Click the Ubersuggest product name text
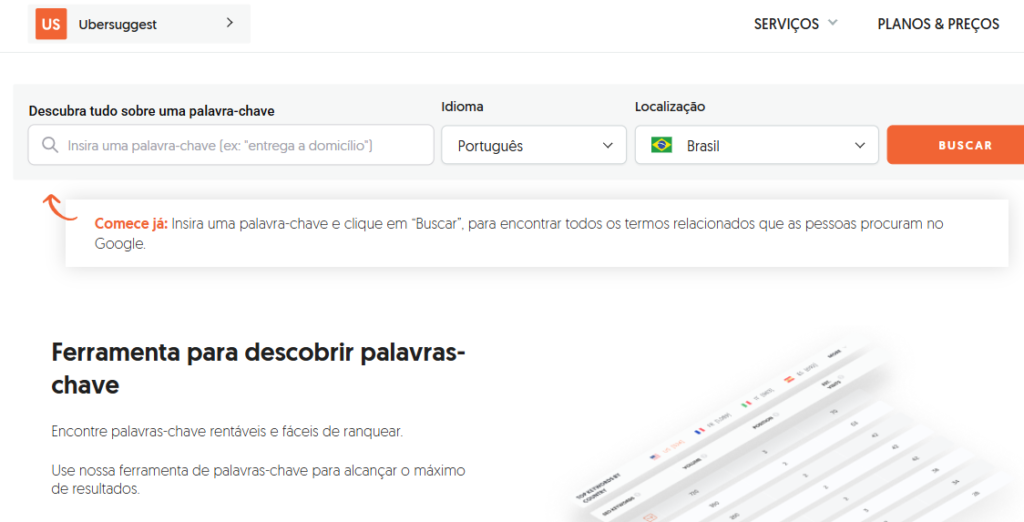Image resolution: width=1024 pixels, height=522 pixels. (x=118, y=25)
